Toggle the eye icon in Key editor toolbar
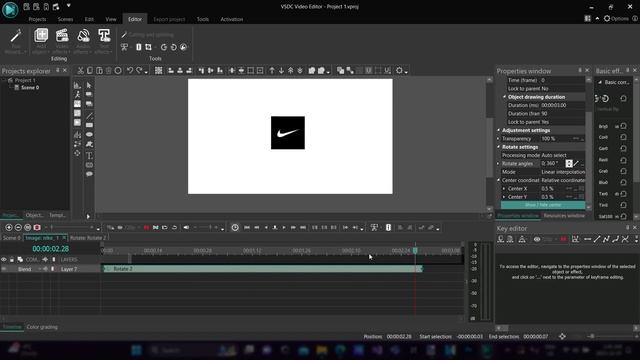 point(537,239)
